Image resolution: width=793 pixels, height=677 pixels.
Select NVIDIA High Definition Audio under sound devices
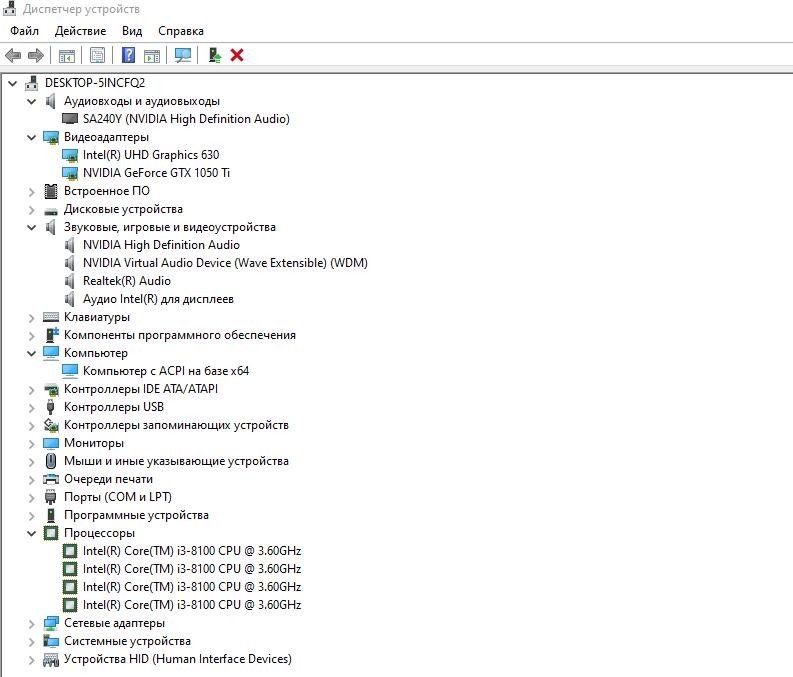pos(161,245)
